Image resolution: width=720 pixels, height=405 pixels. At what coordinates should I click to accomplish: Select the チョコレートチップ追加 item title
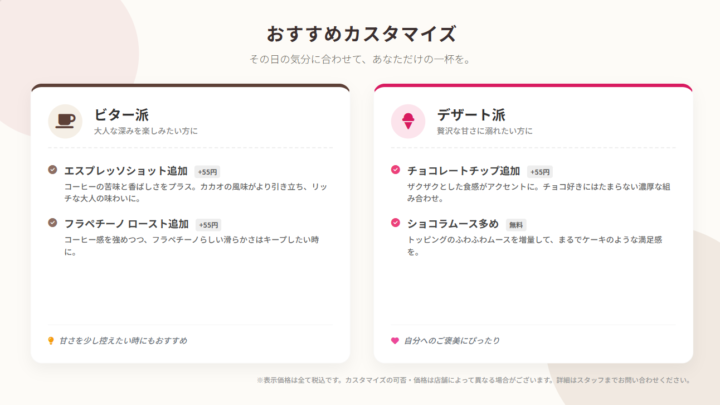click(x=463, y=171)
